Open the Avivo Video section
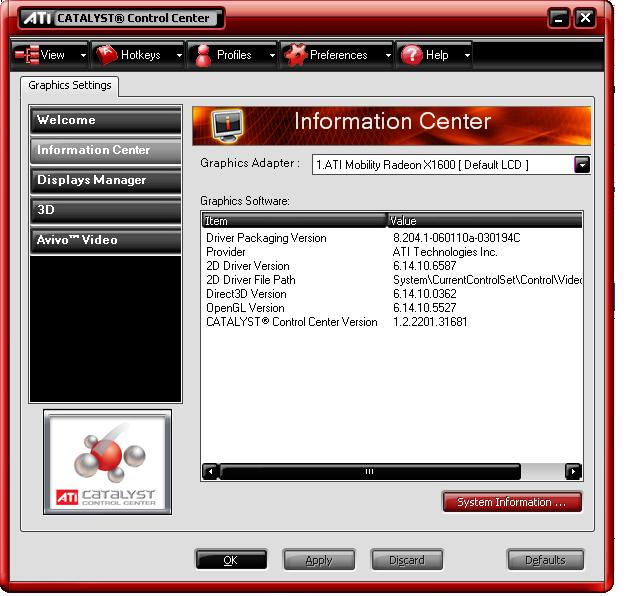Viewport: 640px width, 596px height. pyautogui.click(x=105, y=240)
